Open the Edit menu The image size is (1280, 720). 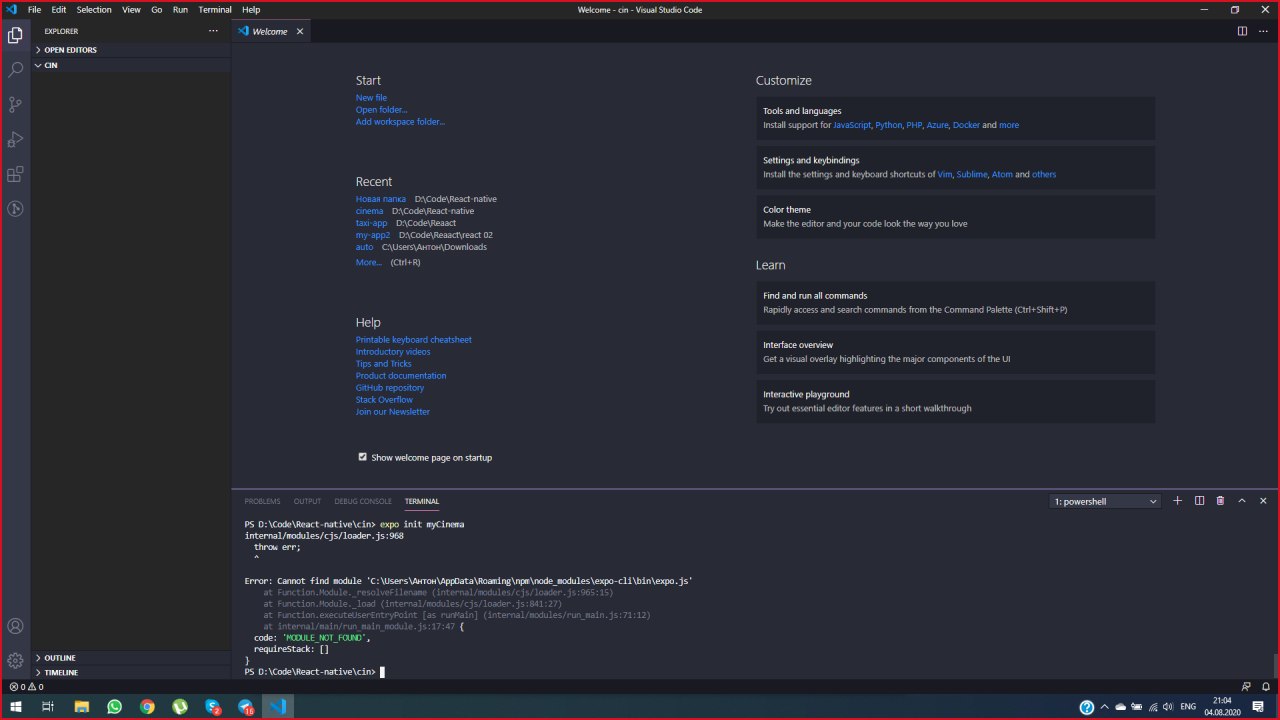coord(59,9)
